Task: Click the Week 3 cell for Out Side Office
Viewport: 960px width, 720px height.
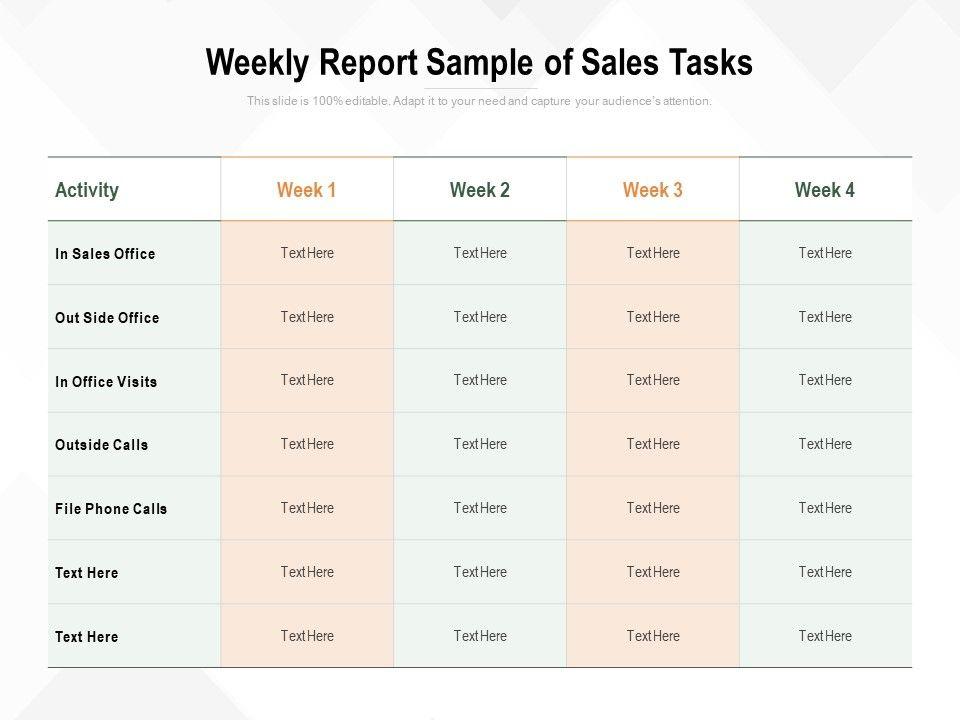Action: coord(653,317)
